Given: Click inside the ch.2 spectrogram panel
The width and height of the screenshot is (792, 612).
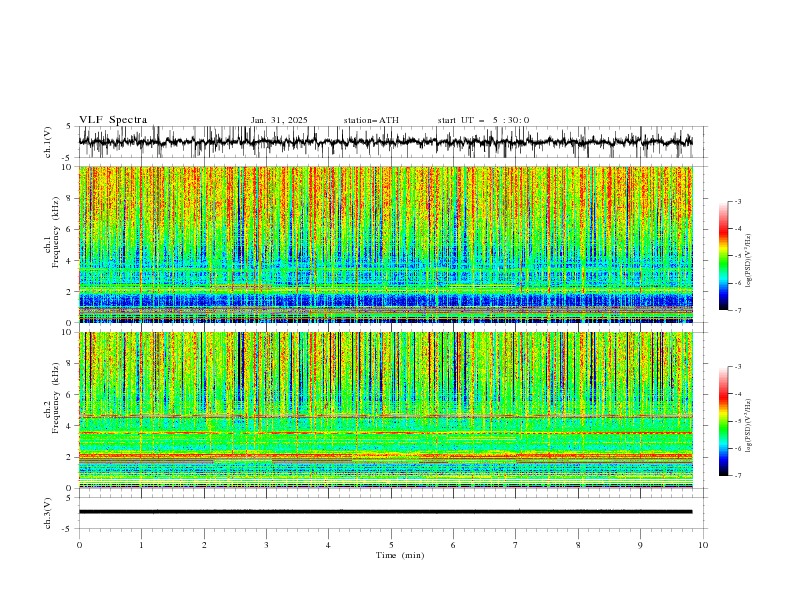Looking at the screenshot, I should coord(385,410).
